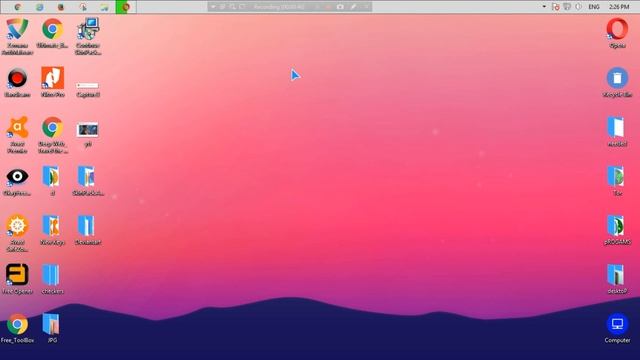Screen dimensions: 640x360
Task: Click the flag notification tray icon with red badge
Action: coord(556,7)
